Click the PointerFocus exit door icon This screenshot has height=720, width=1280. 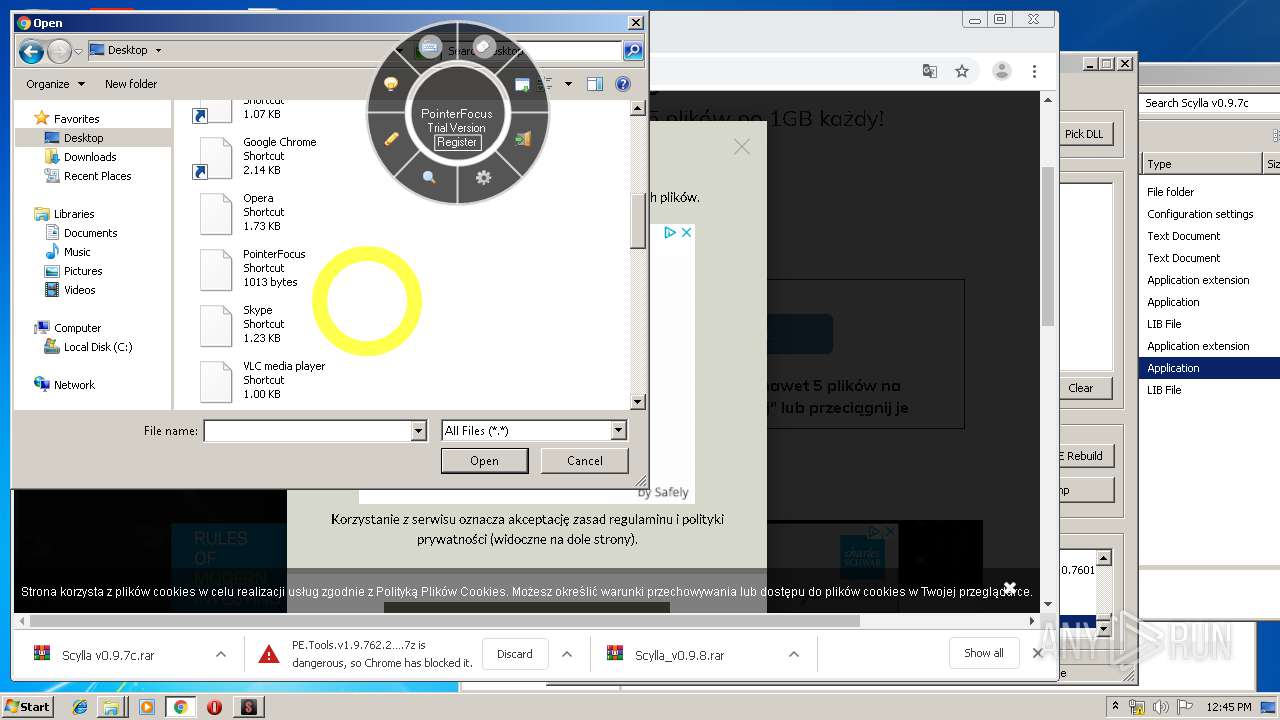click(522, 139)
